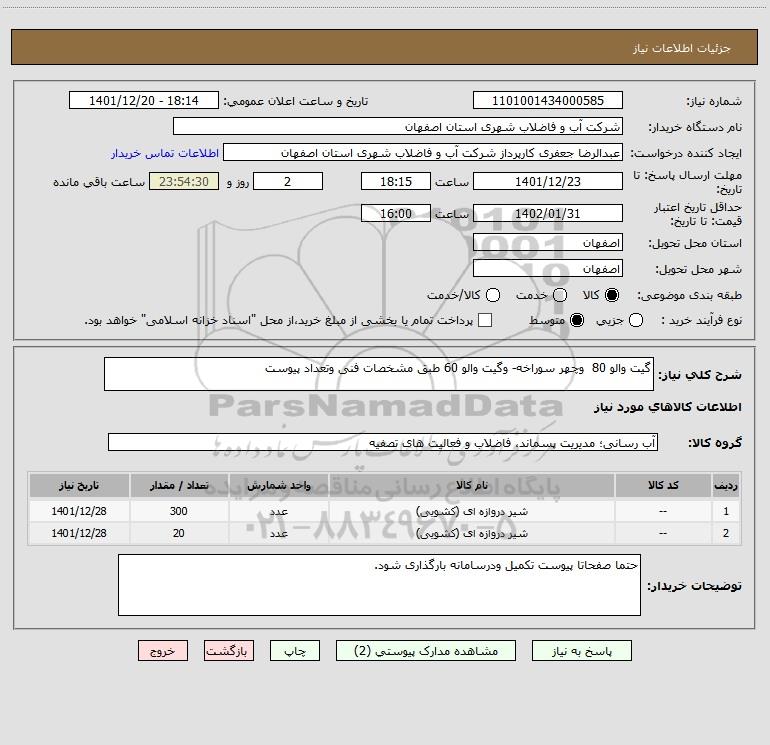Click the تعداد / مقدار column header
Screen dimensions: 770x745
click(179, 485)
